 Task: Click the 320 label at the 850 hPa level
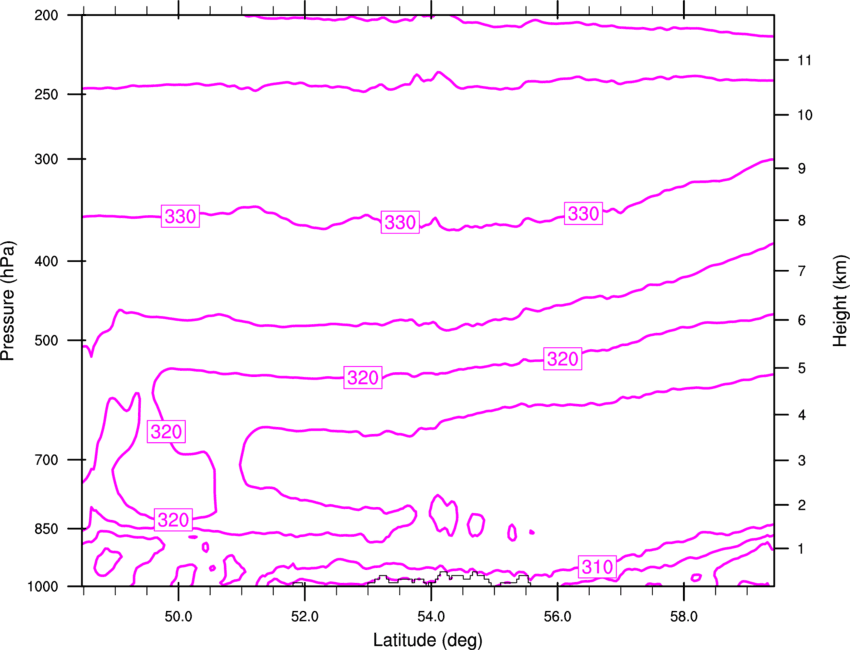click(x=173, y=520)
